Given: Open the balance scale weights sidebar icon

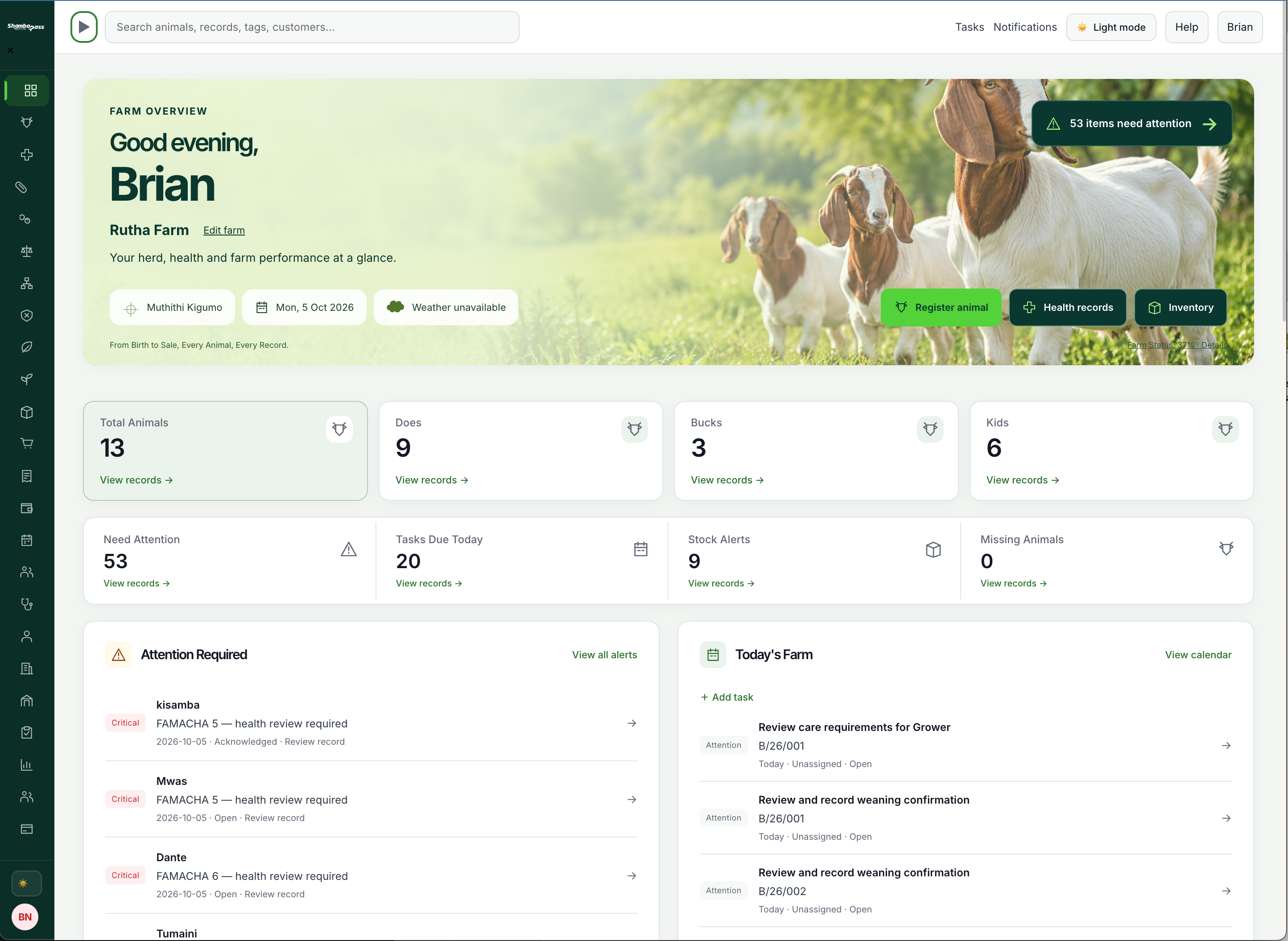Looking at the screenshot, I should (27, 251).
